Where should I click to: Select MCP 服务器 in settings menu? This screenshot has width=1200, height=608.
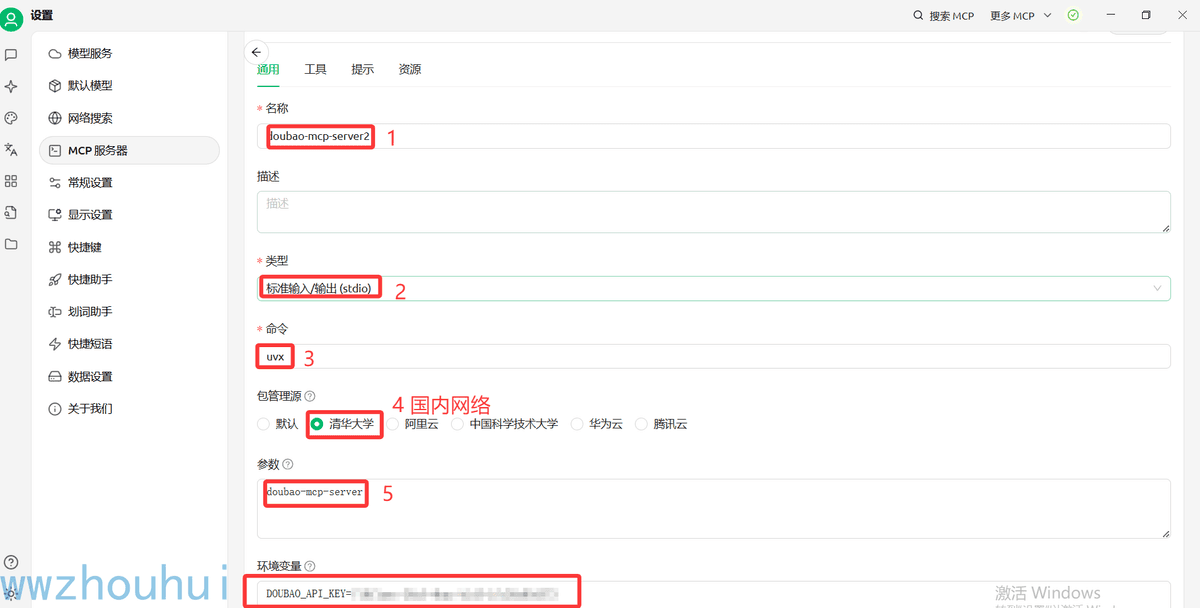tap(129, 150)
